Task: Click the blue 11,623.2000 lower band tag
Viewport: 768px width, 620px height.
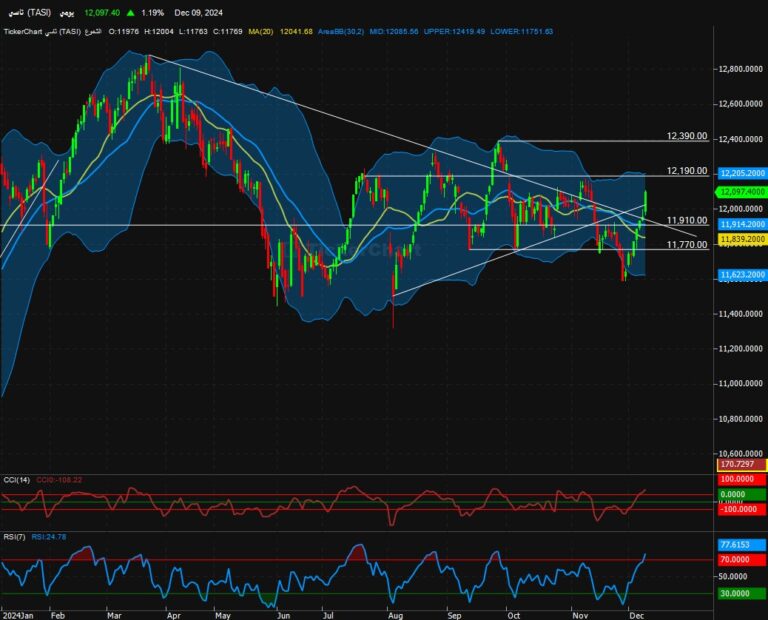Action: 742,274
